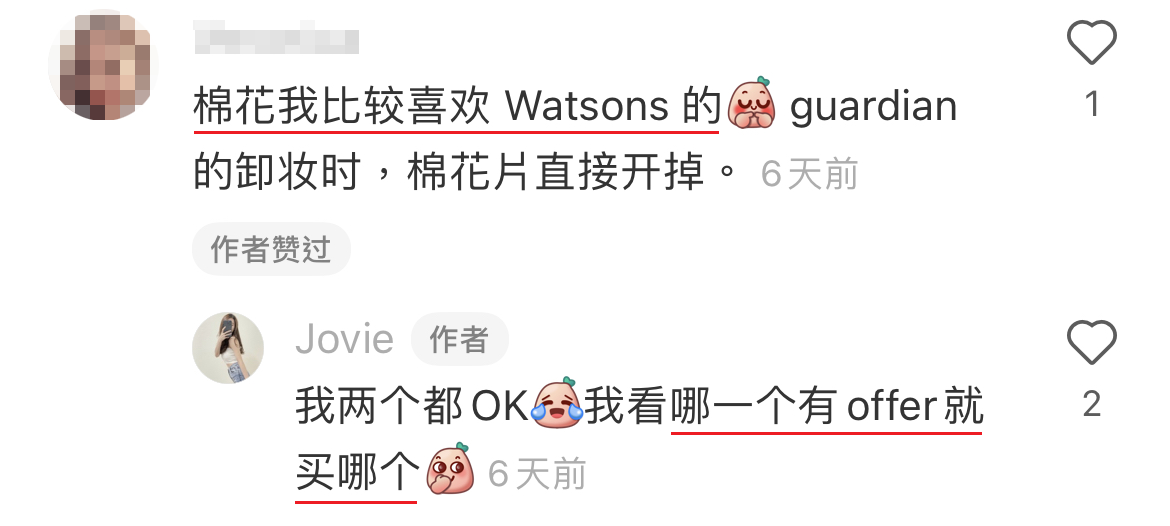Tap the like count 1 on first comment
1170x526 pixels.
pos(1092,104)
